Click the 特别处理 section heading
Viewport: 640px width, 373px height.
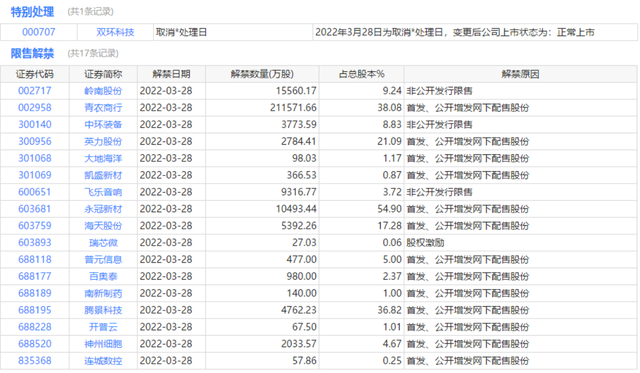click(32, 12)
